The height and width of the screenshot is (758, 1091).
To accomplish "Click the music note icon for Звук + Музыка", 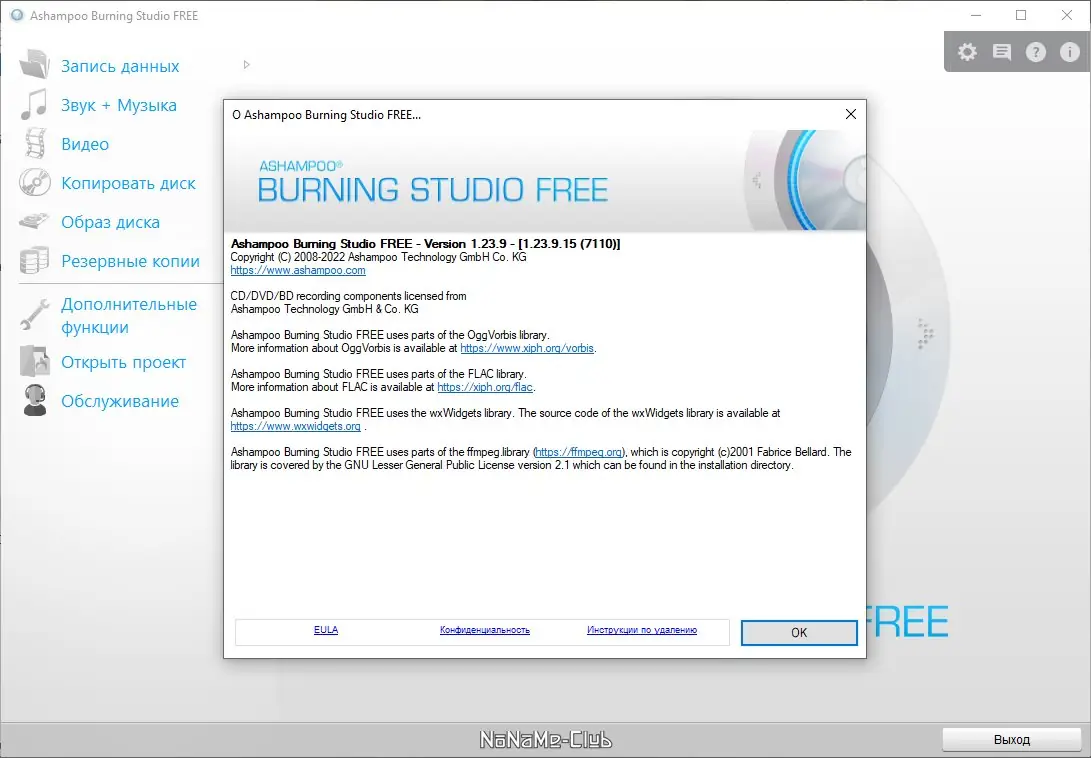I will click(33, 104).
